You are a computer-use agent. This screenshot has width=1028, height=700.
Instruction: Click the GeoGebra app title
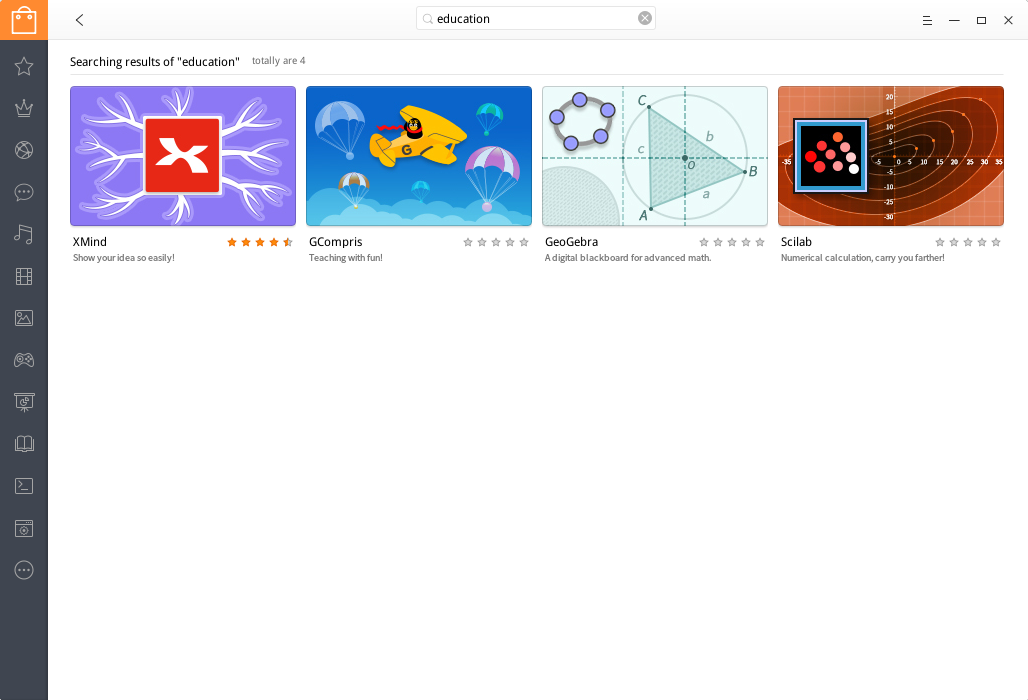(x=571, y=242)
